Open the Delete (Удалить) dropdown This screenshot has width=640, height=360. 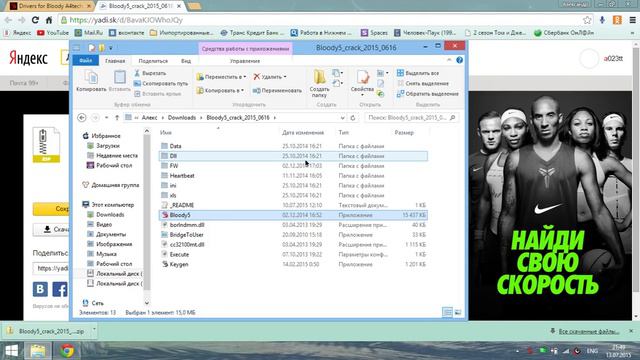pos(270,77)
